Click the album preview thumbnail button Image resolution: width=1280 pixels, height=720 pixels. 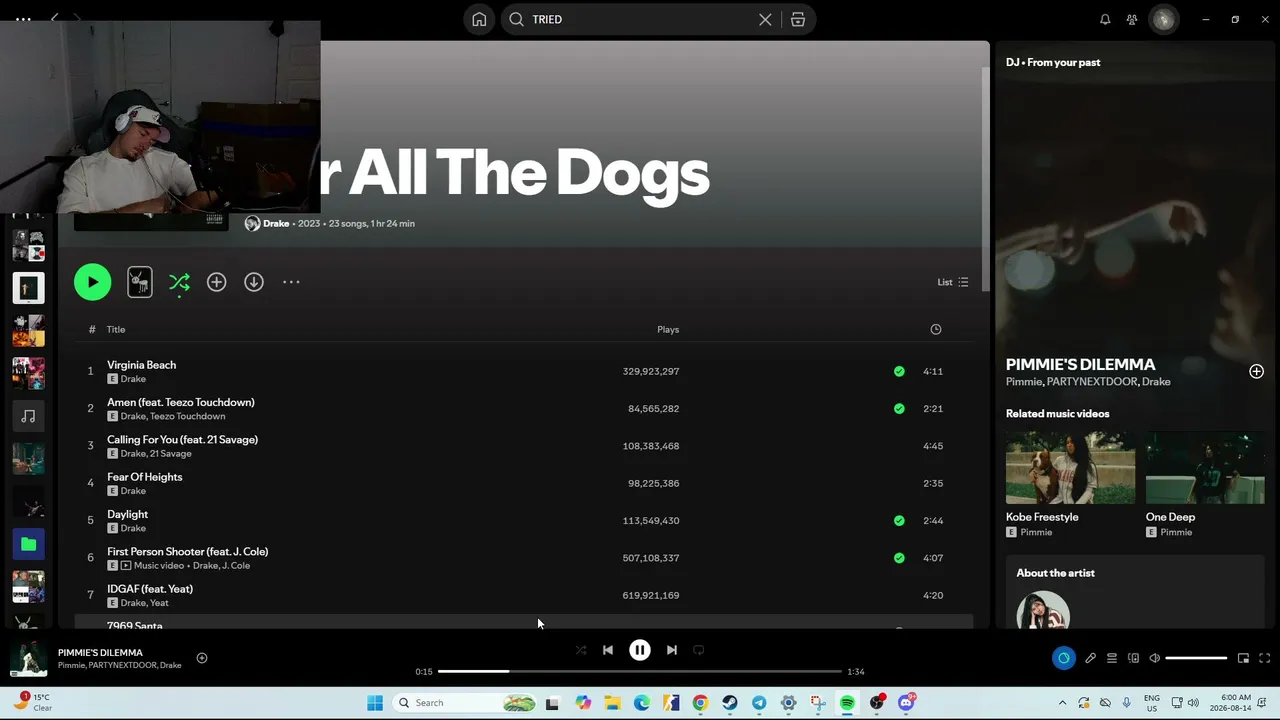[x=140, y=282]
